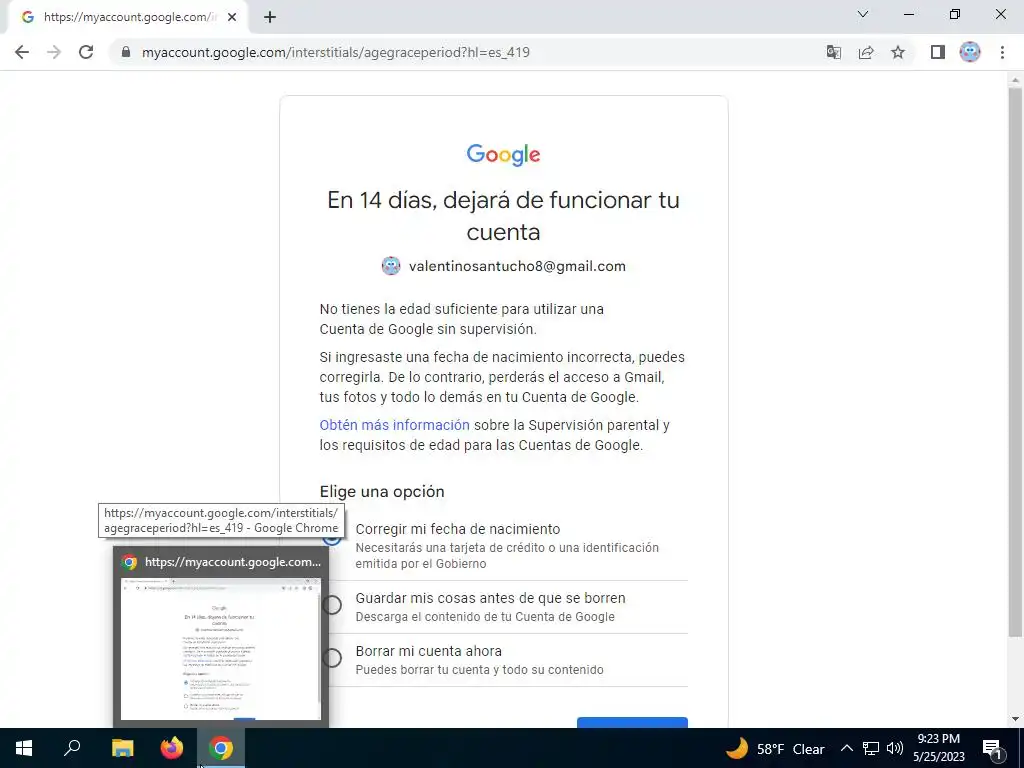Click the share page icon
Image resolution: width=1024 pixels, height=768 pixels.
pos(866,52)
